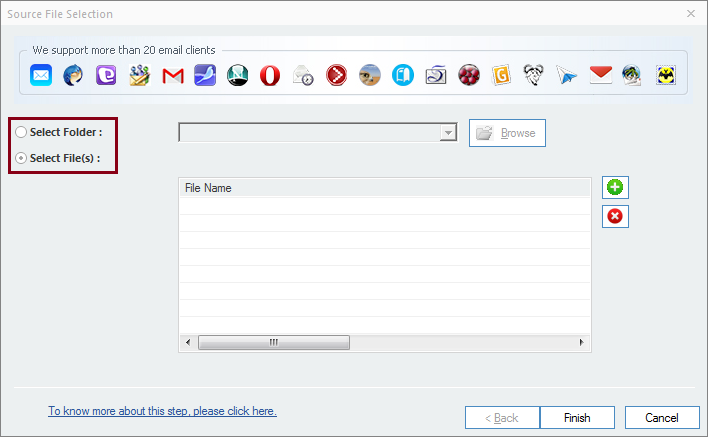The width and height of the screenshot is (708, 437).
Task: Click the envelope with clock icon
Action: 303,75
